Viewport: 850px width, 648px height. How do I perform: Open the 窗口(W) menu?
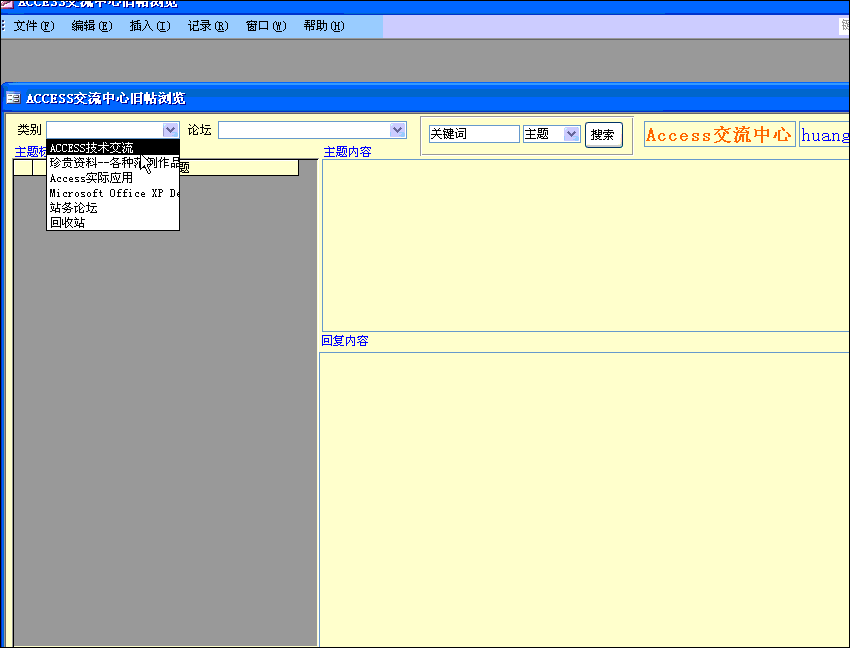pyautogui.click(x=266, y=26)
